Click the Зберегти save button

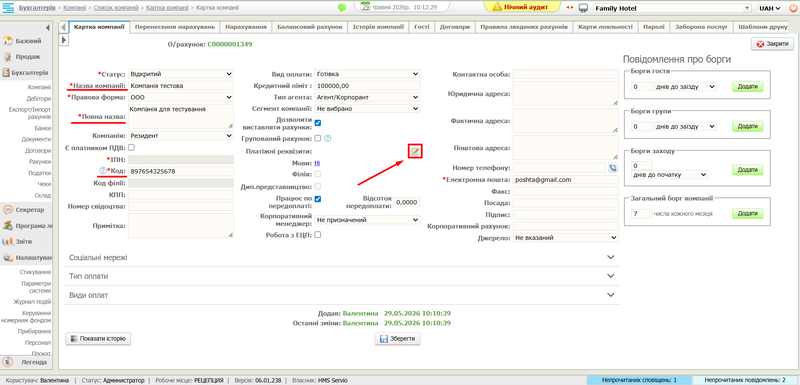pyautogui.click(x=398, y=339)
